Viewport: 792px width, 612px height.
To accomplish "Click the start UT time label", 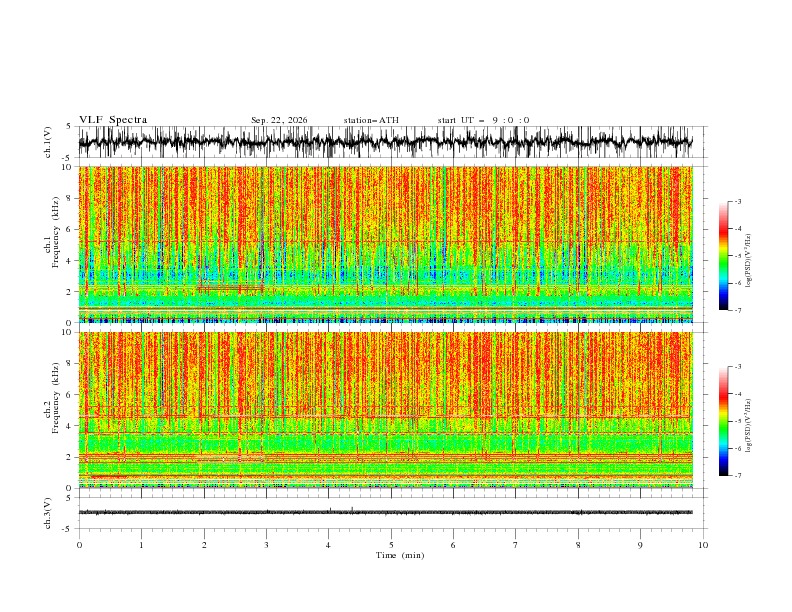I will (483, 120).
